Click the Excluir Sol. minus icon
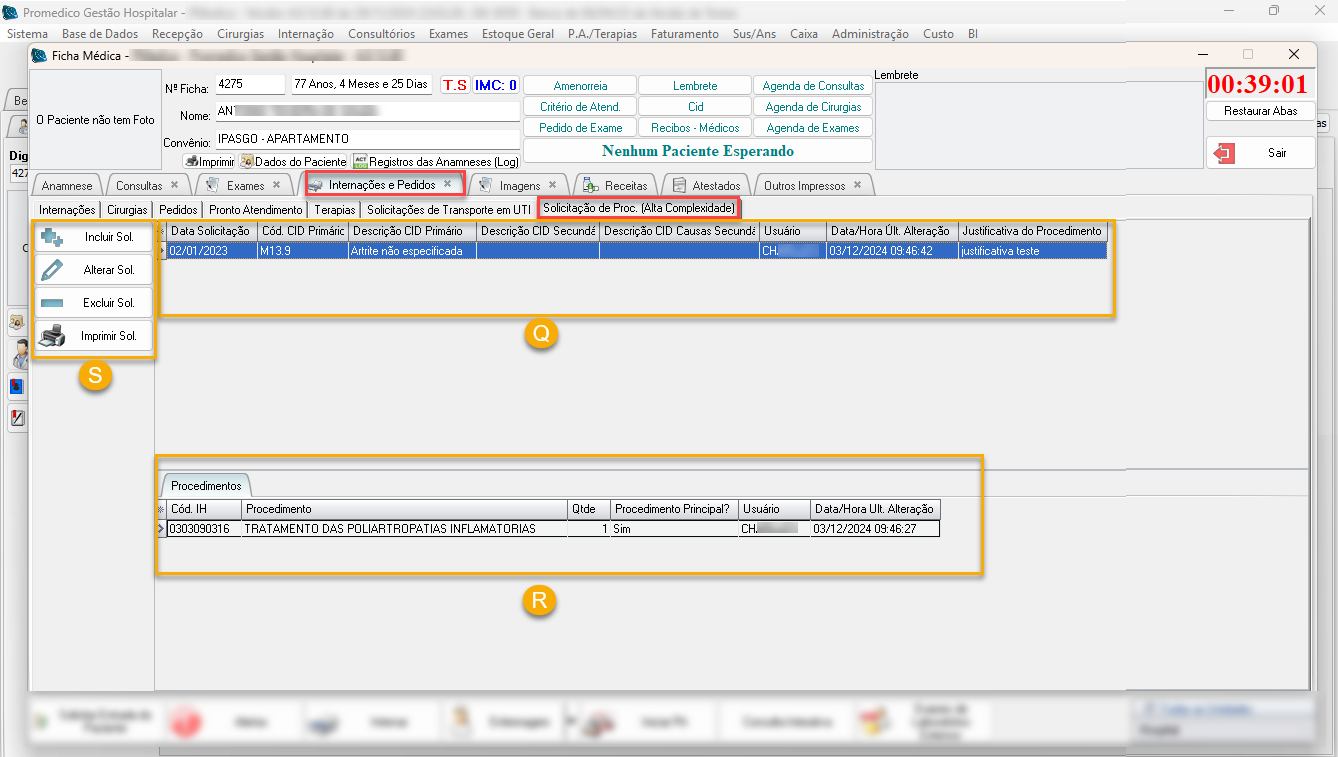The height and width of the screenshot is (757, 1338). (52, 303)
